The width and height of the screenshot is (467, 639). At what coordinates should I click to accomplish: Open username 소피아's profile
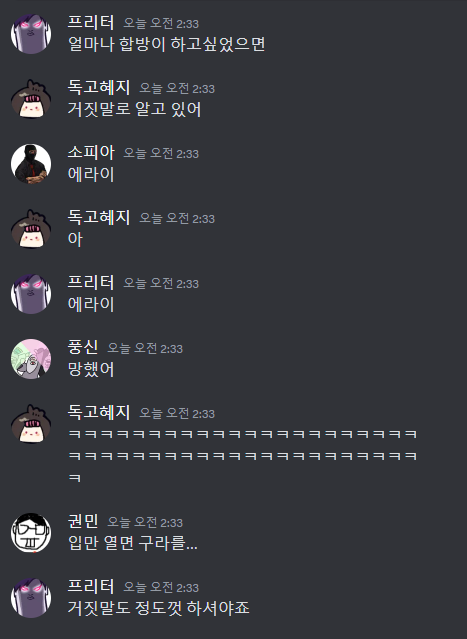[91, 152]
